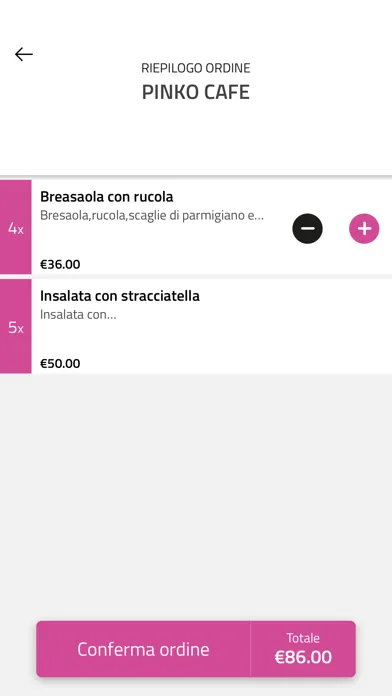Decrease Breasaola quantity with minus button
This screenshot has width=392, height=696.
307,229
